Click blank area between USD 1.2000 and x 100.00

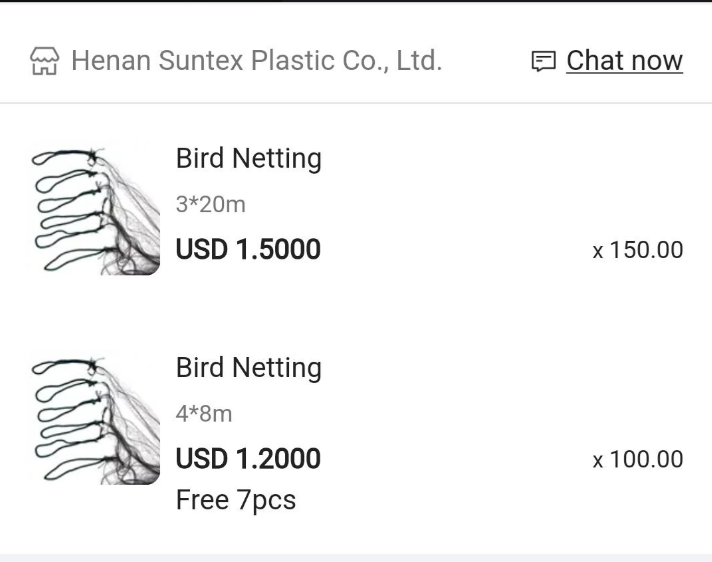point(455,460)
